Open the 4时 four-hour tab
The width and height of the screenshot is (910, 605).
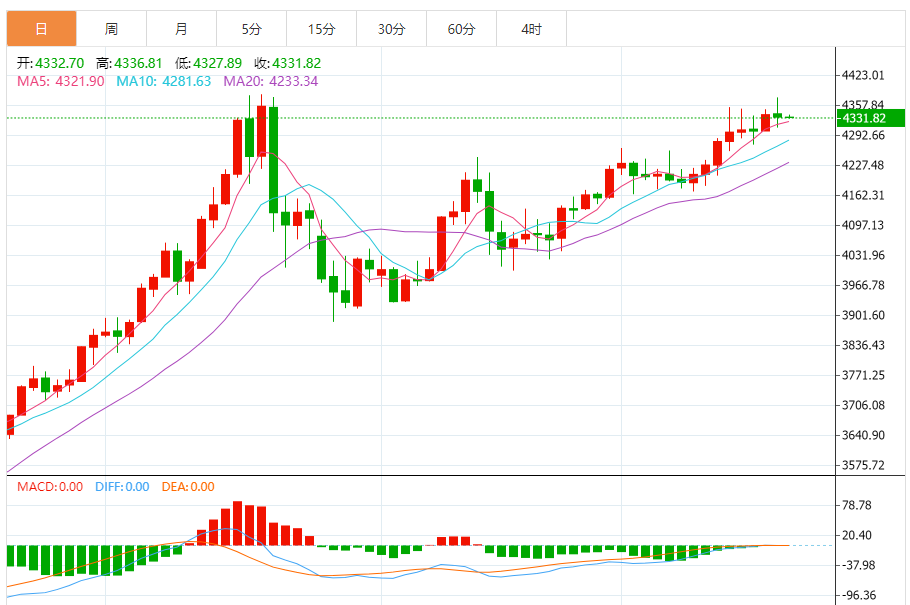click(531, 29)
